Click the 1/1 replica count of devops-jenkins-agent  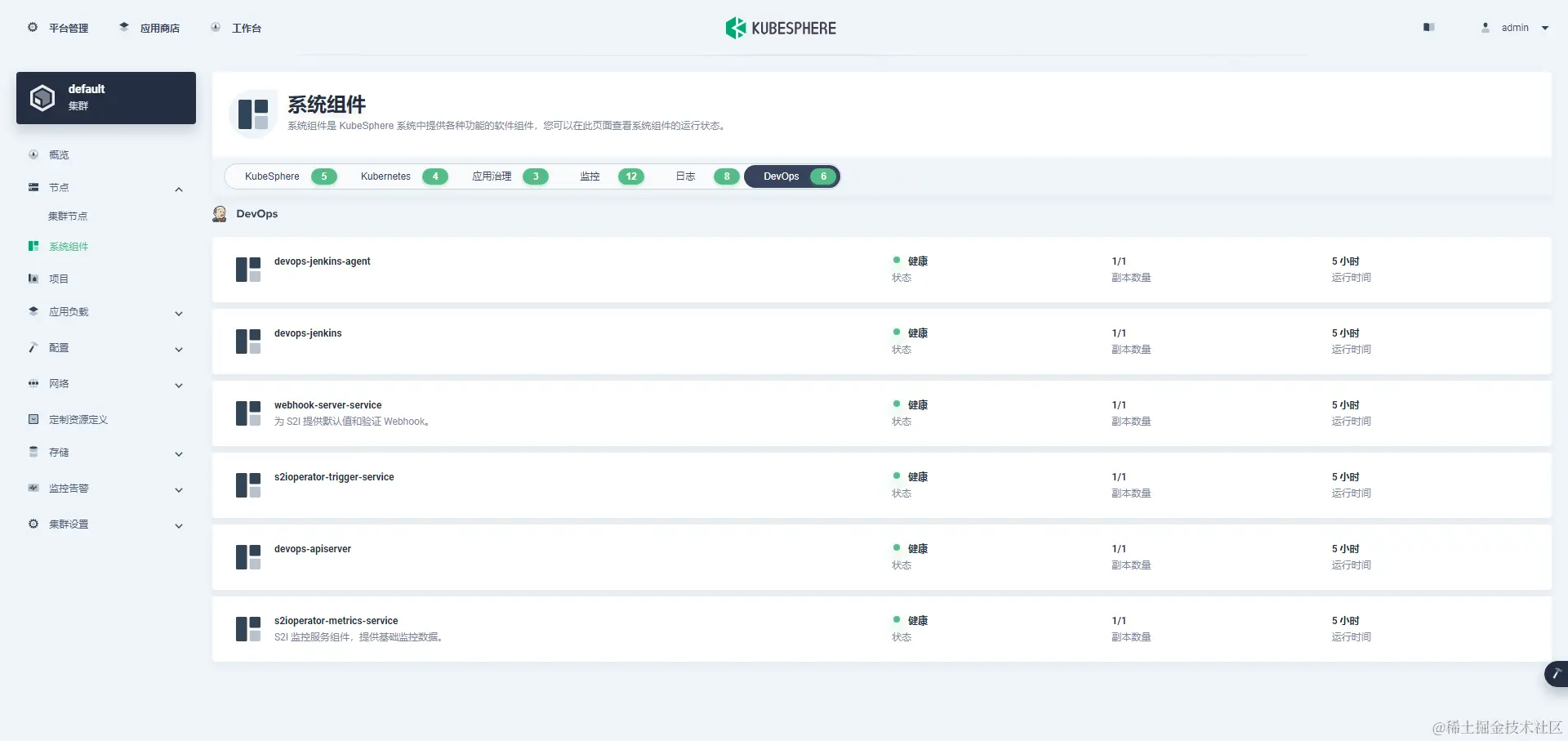point(1119,261)
